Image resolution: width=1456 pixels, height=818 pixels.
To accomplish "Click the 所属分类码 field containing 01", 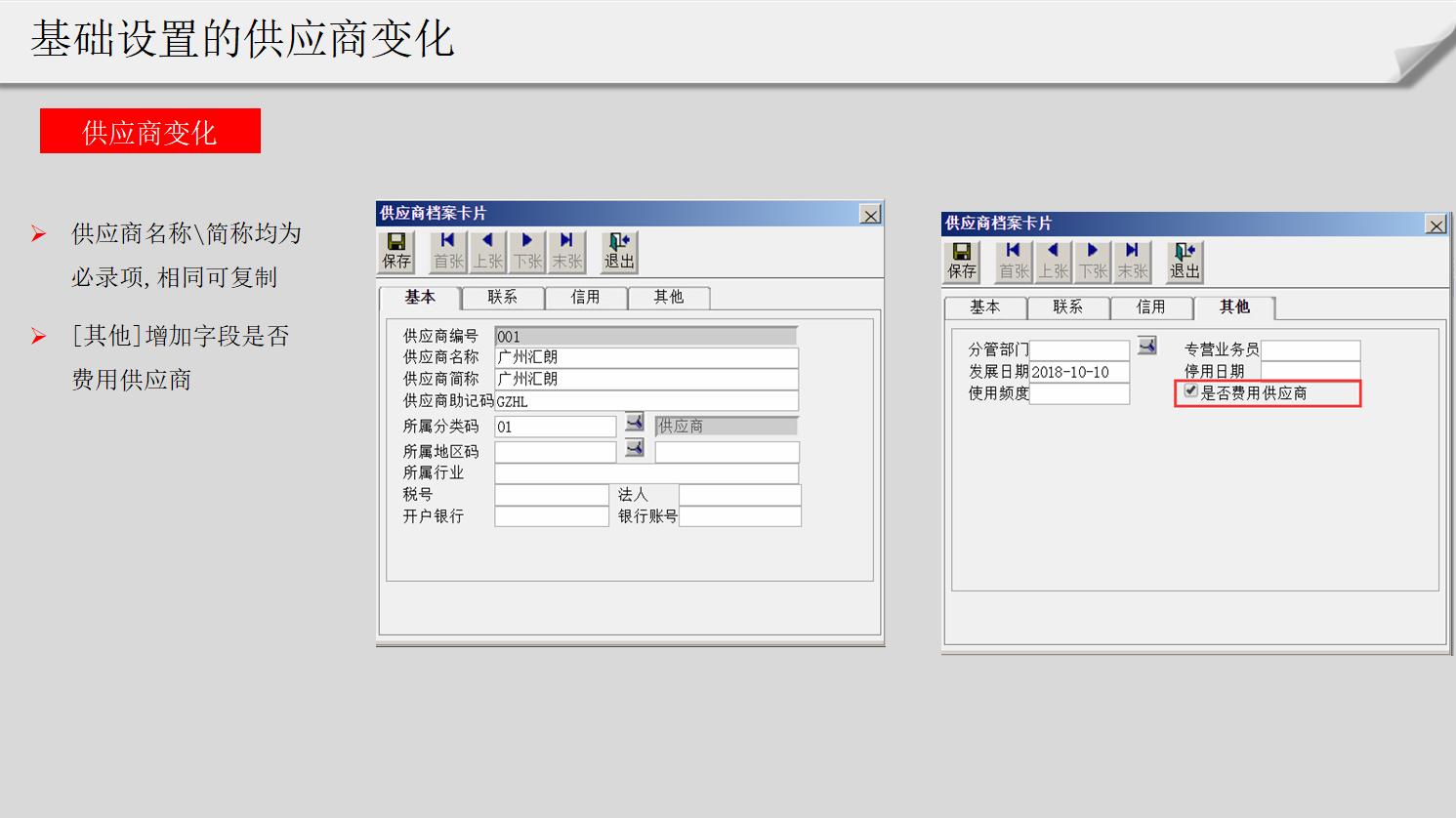I will coord(556,427).
